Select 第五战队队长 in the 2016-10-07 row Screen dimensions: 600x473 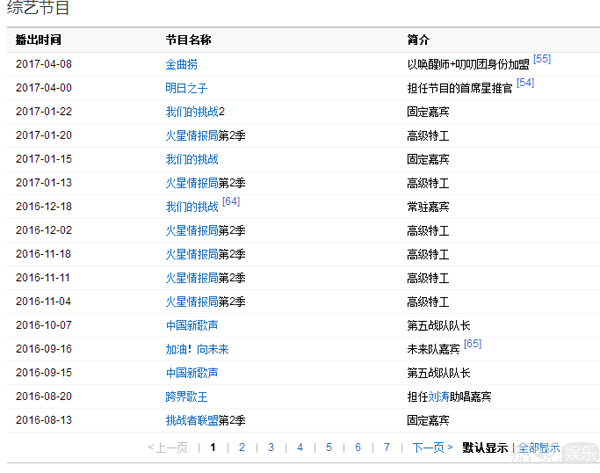point(439,325)
